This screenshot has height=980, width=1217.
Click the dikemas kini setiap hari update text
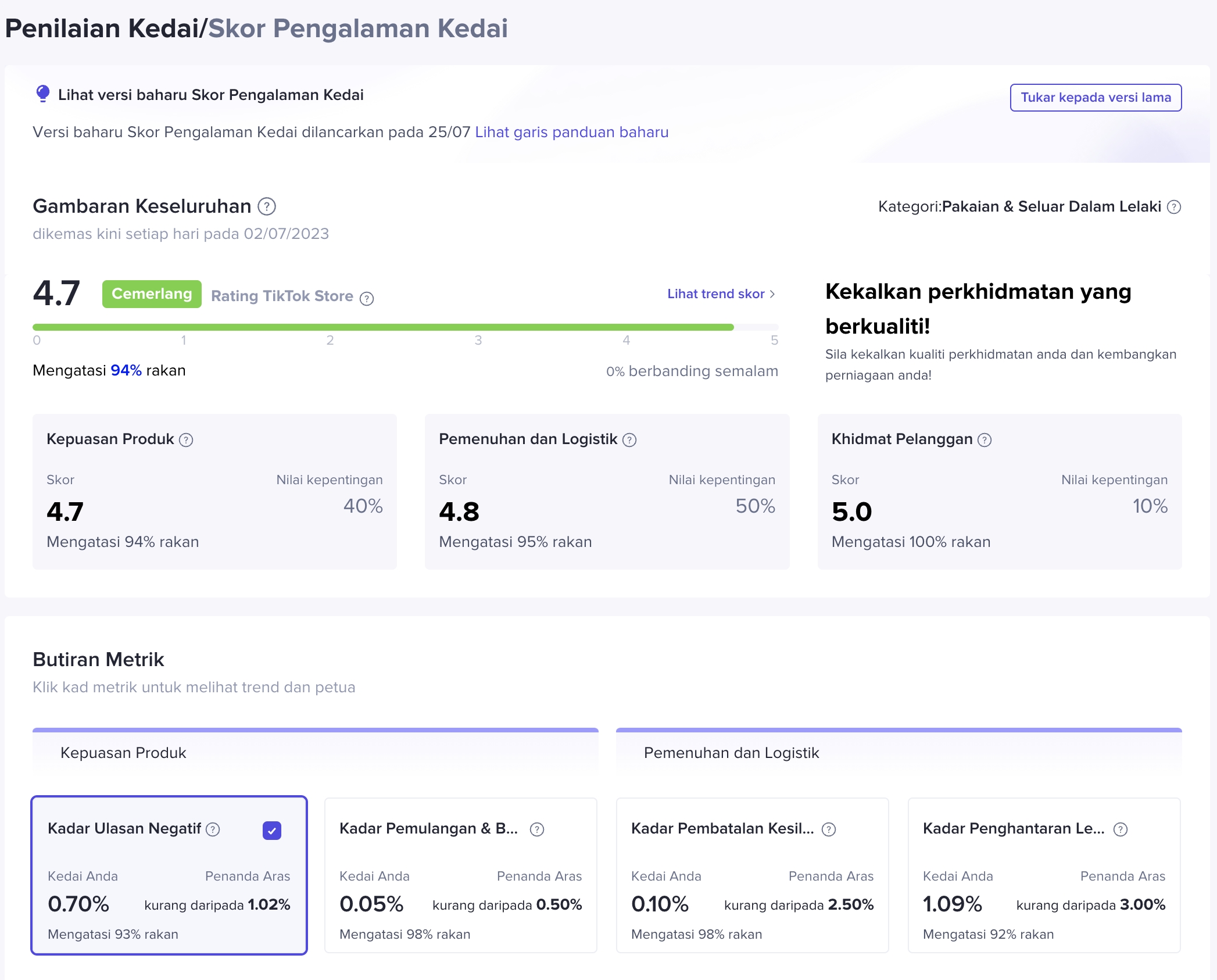[x=181, y=234]
